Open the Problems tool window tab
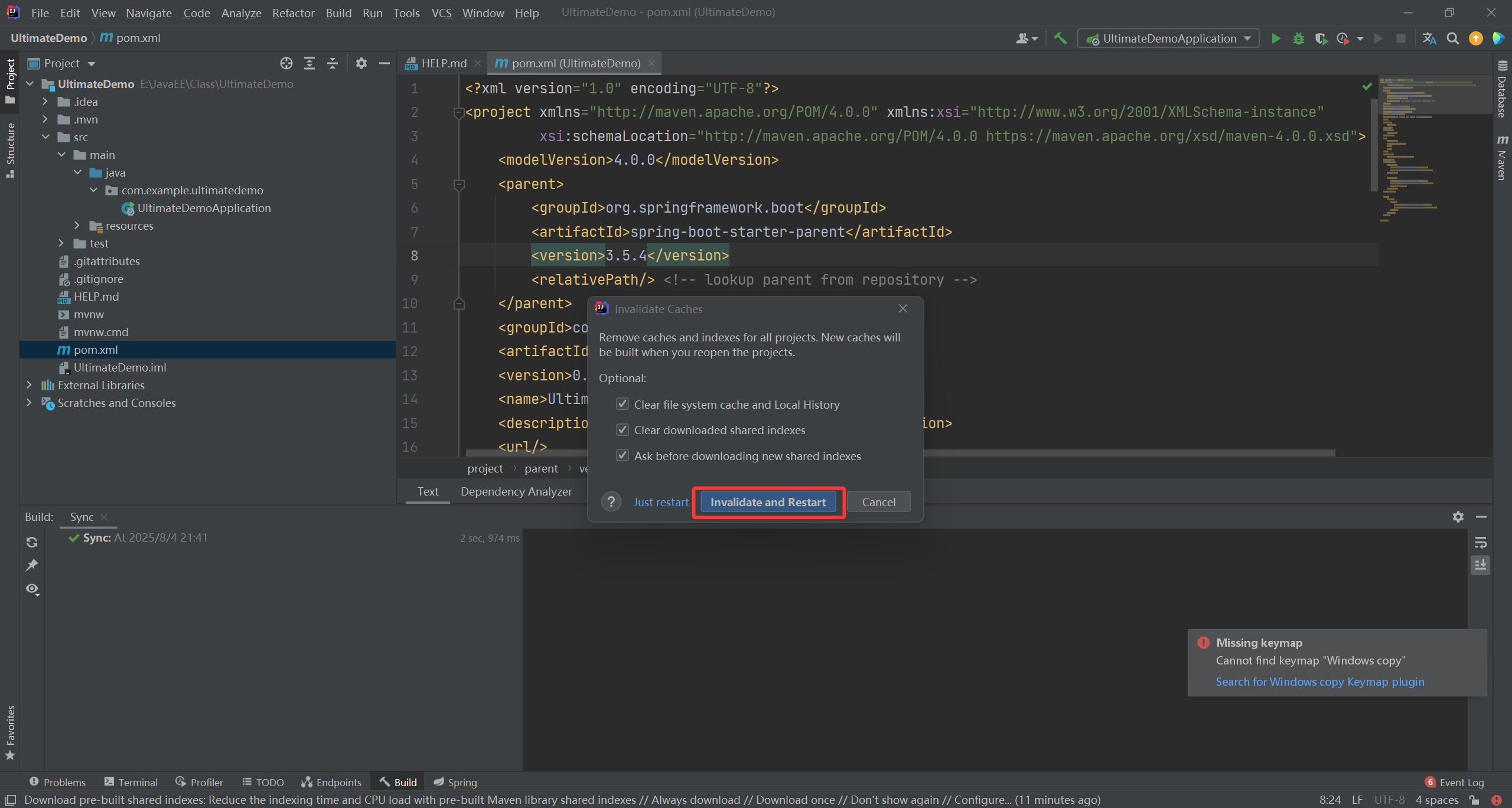 (x=57, y=782)
